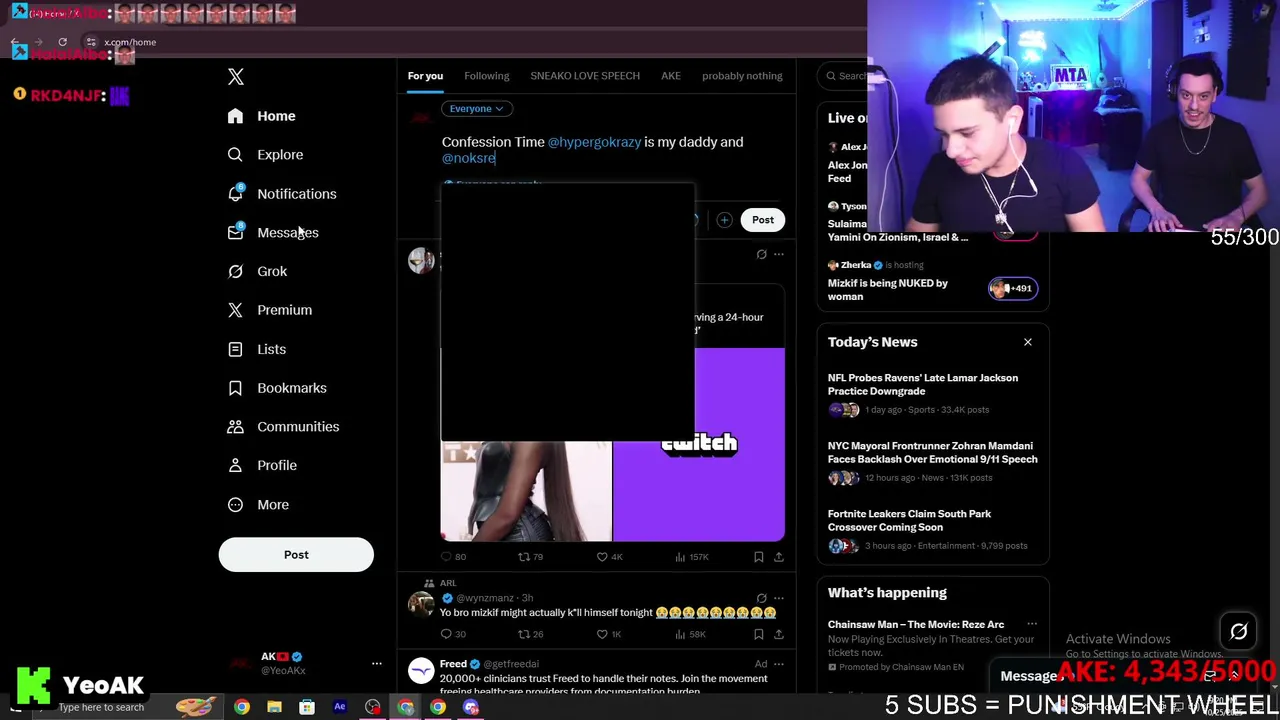
Task: View the Twitch post's 157K views stats
Action: point(692,557)
